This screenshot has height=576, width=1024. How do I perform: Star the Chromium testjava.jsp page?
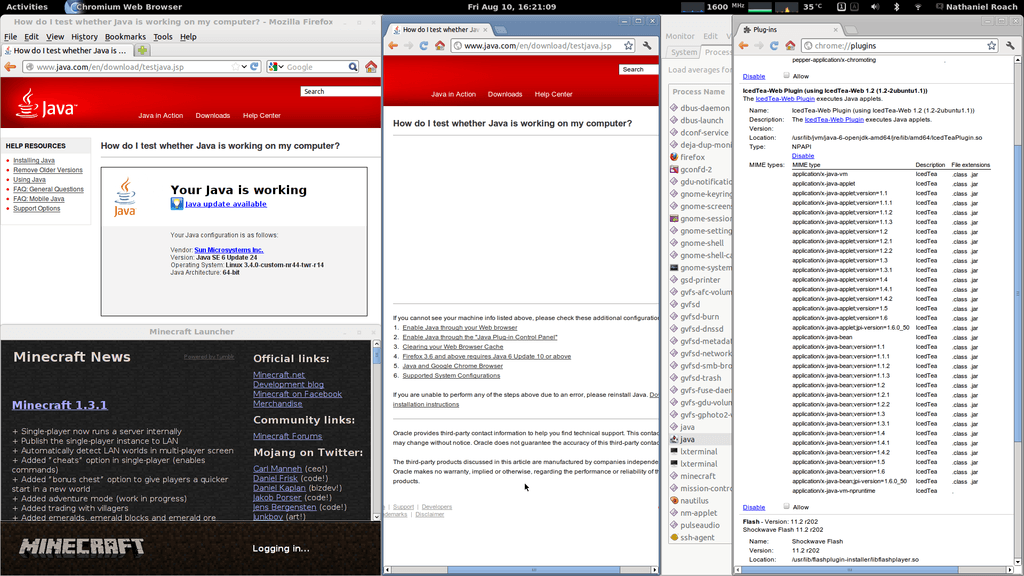click(x=628, y=46)
